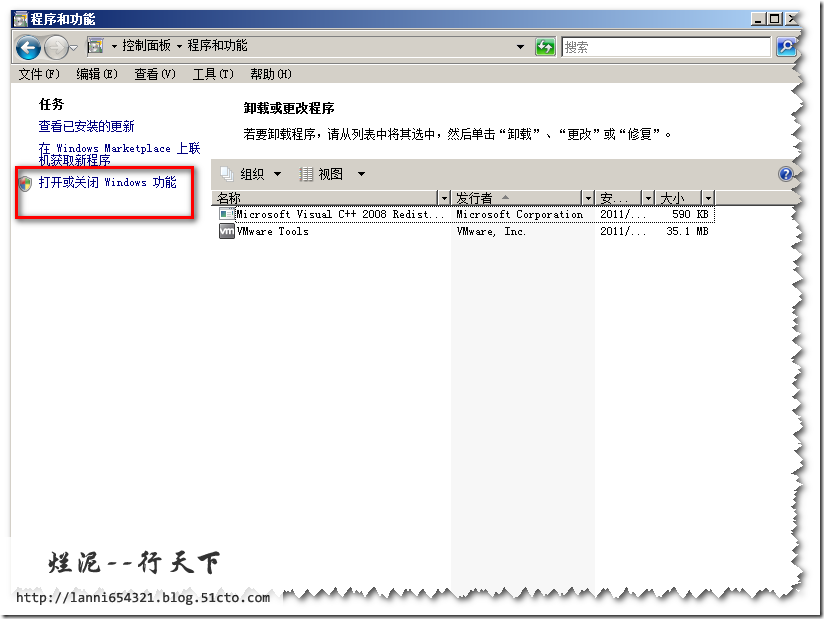
Task: Open the 工具(T) menu
Action: pos(213,74)
